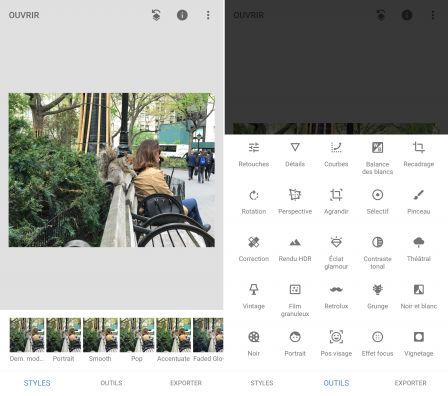Select the Perspective tool
The image size is (448, 396).
coord(295,202)
